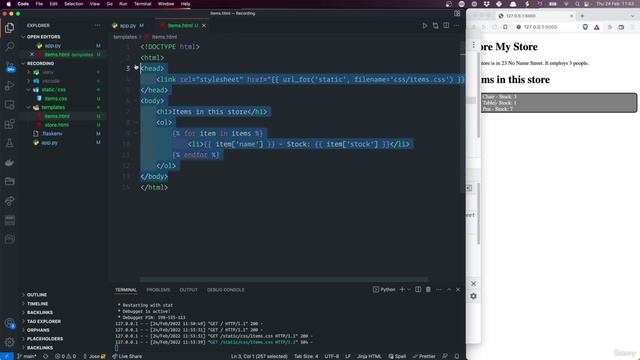Click the red triangle icon in the browser toolbar
Screen dimensions: 640x360
click(x=597, y=27)
